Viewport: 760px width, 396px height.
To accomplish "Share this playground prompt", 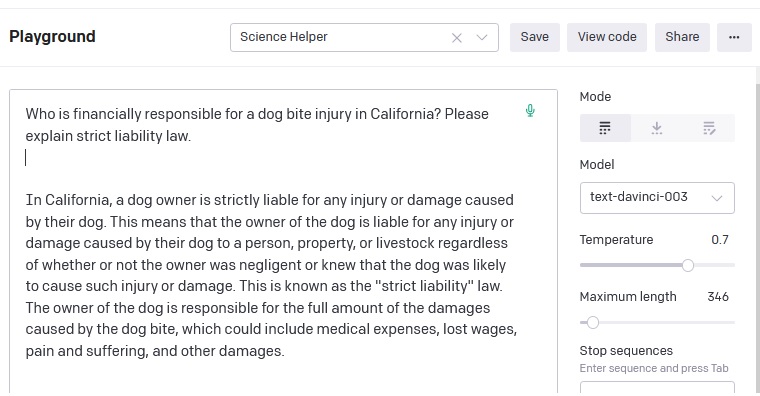I will 682,37.
